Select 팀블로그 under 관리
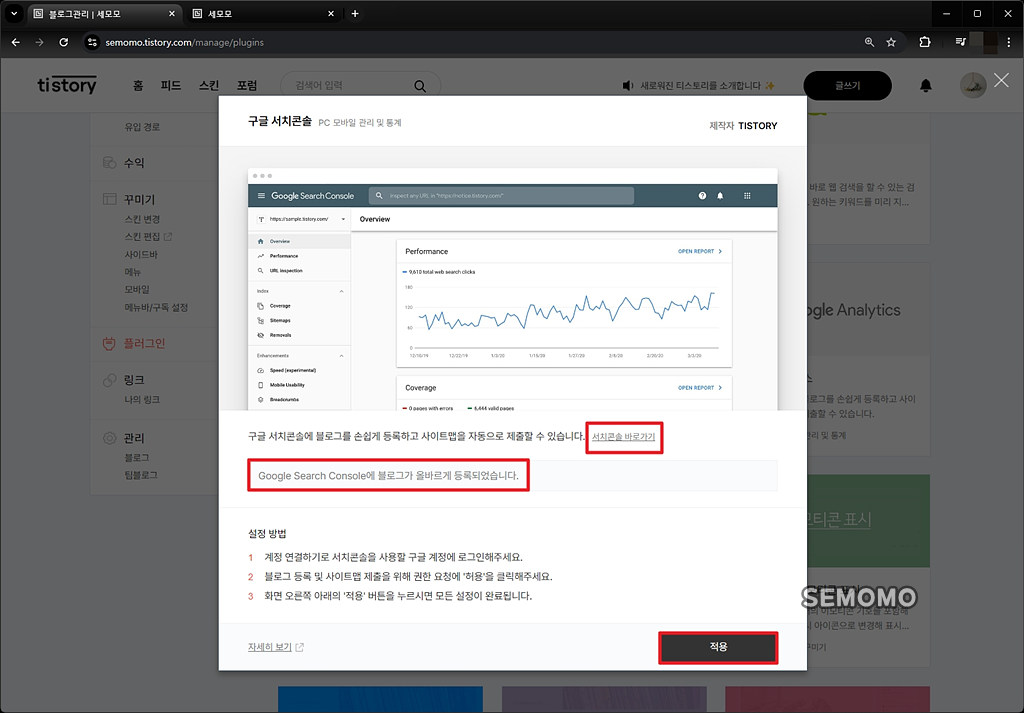Image resolution: width=1024 pixels, height=713 pixels. click(141, 475)
